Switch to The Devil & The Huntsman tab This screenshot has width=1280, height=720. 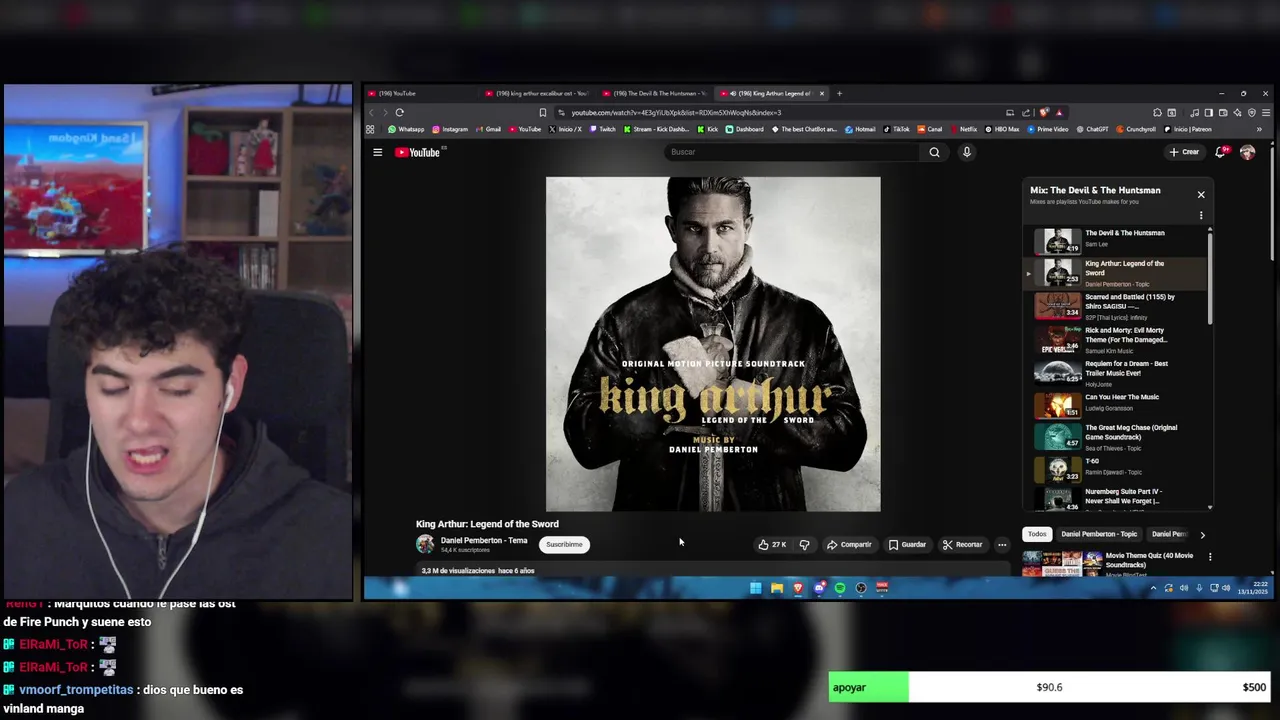point(656,93)
